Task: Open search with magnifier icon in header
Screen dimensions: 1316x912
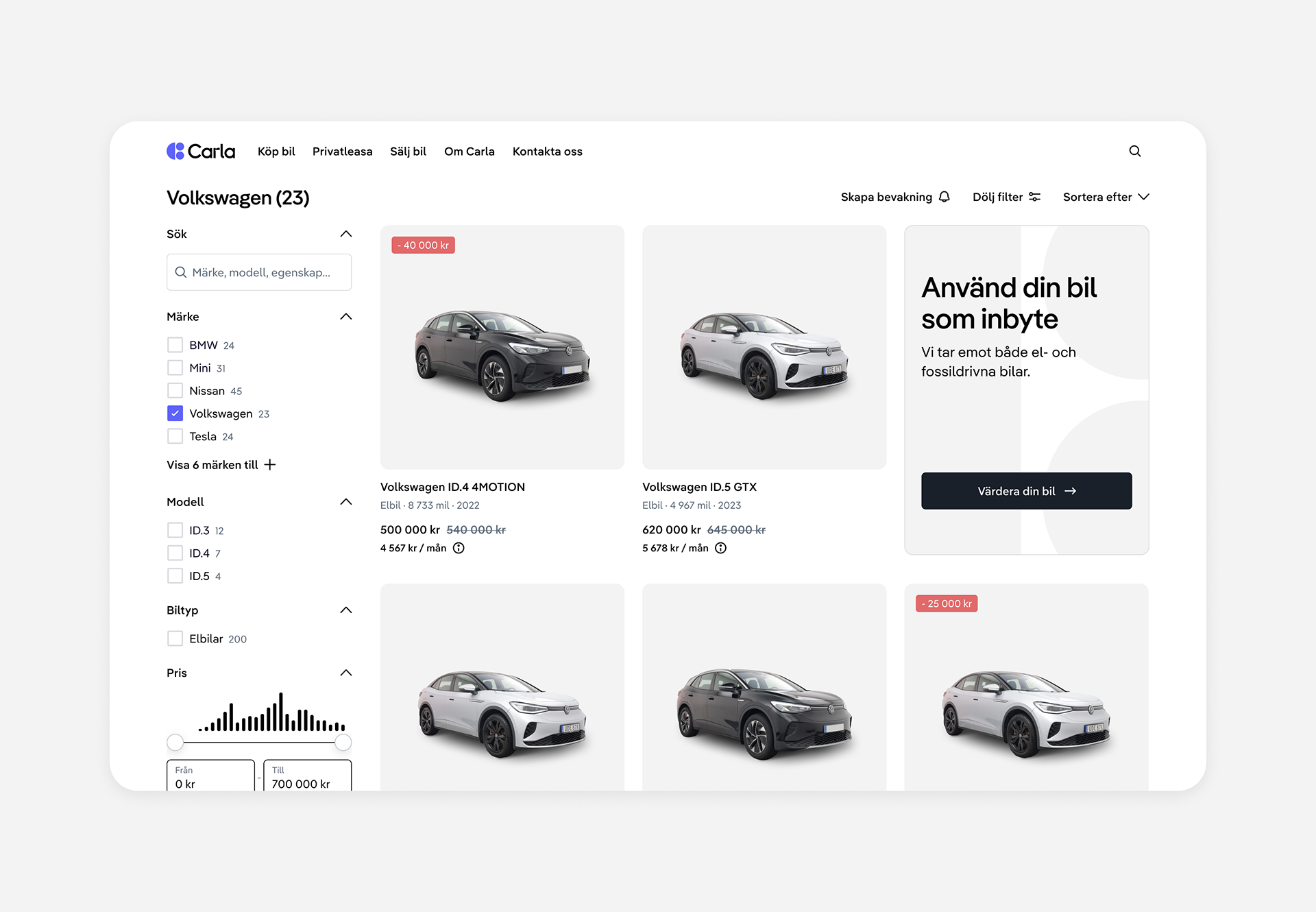Action: pos(1135,151)
